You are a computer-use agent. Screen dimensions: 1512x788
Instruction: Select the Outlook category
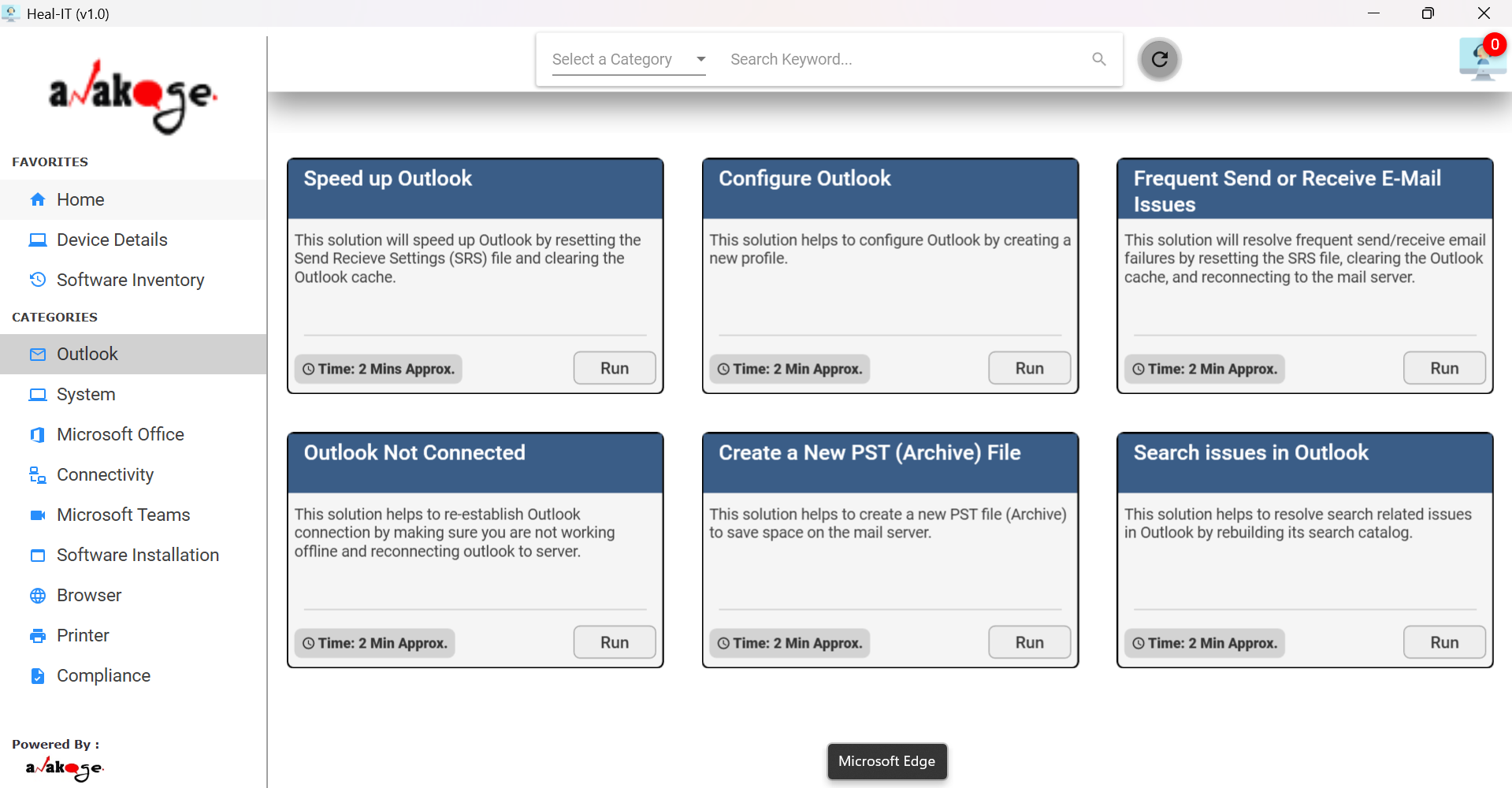click(x=133, y=354)
